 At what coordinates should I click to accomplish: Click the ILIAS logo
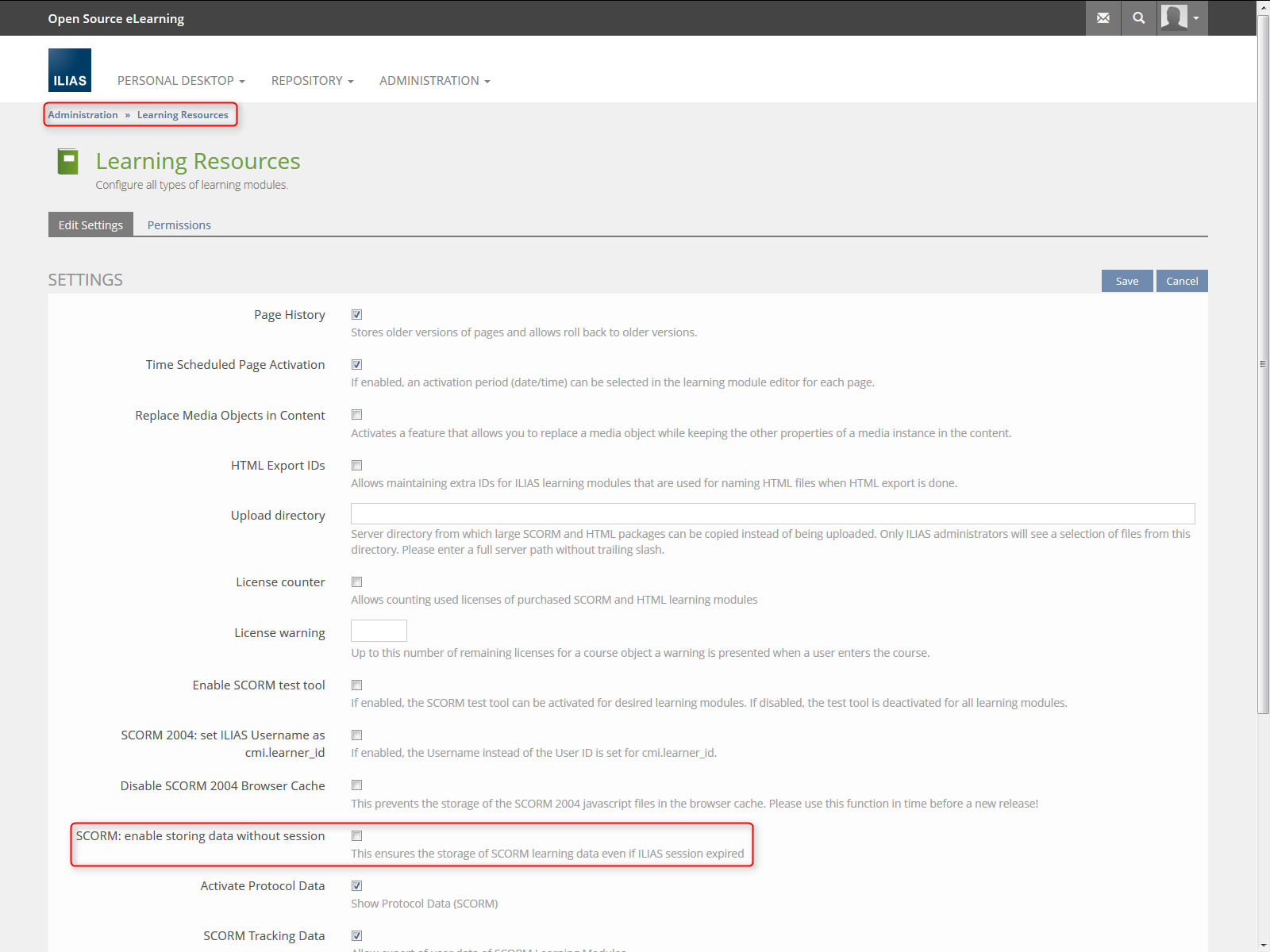[x=70, y=70]
